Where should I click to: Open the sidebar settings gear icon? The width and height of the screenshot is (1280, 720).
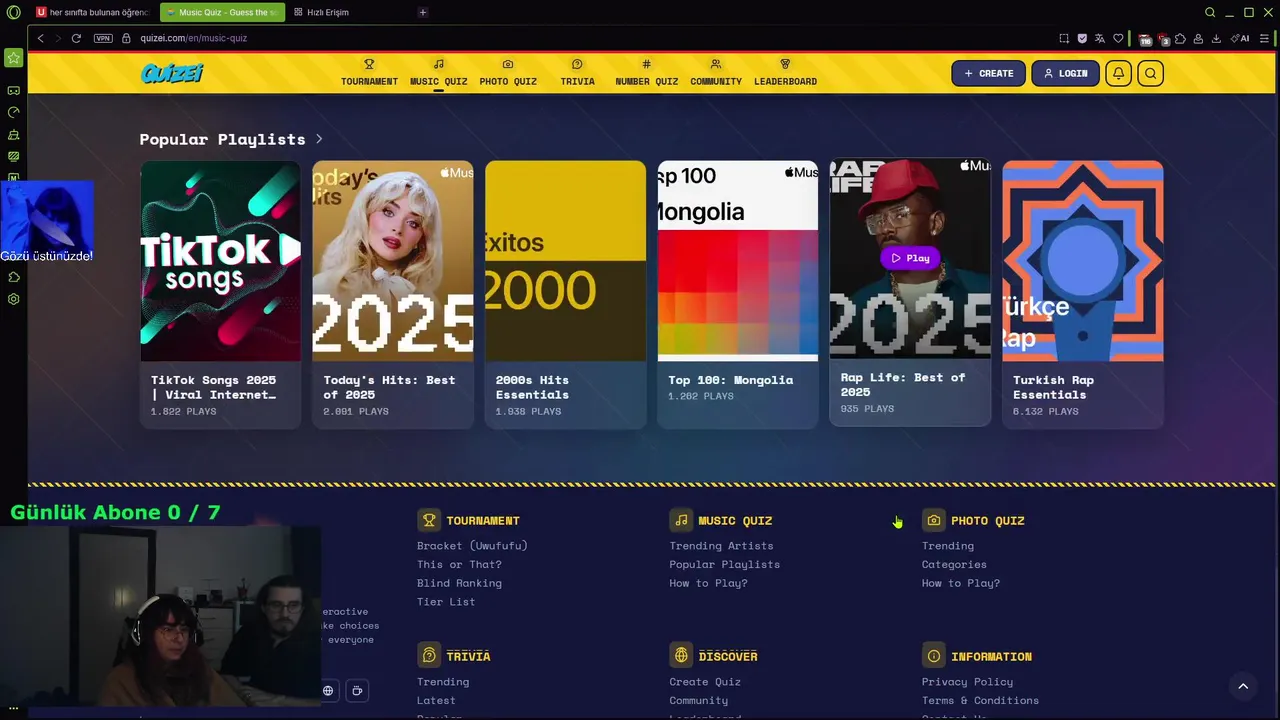(x=13, y=299)
